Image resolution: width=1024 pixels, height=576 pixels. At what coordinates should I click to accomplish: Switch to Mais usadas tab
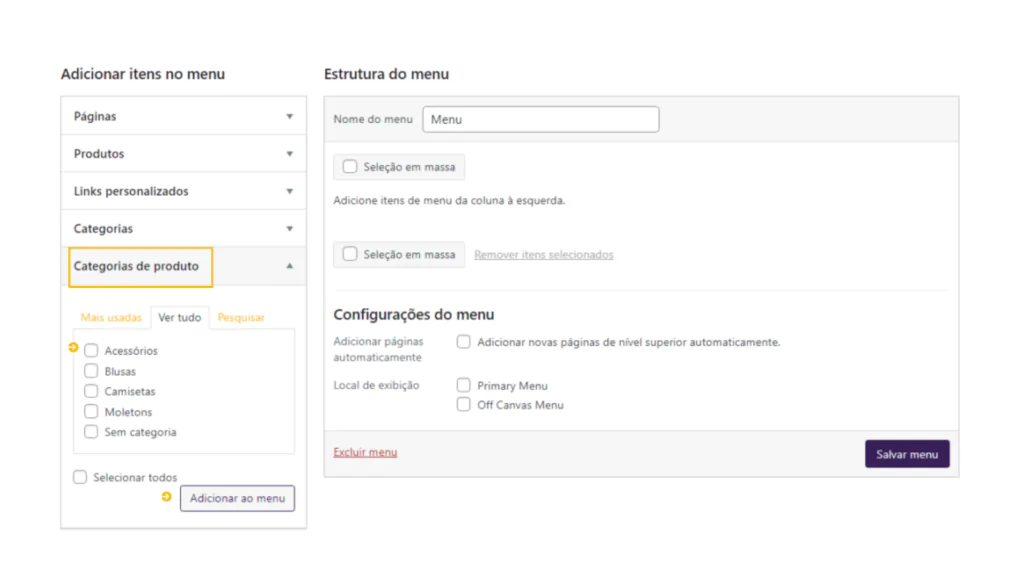[111, 317]
